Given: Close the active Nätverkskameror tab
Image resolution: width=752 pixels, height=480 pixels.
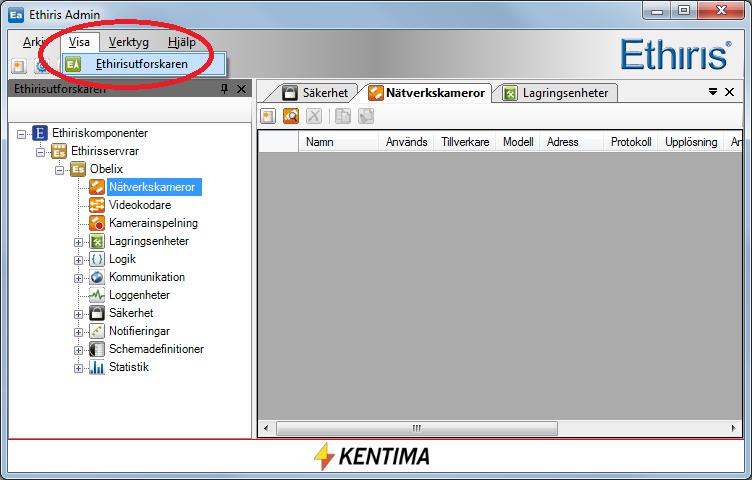Looking at the screenshot, I should (x=729, y=92).
